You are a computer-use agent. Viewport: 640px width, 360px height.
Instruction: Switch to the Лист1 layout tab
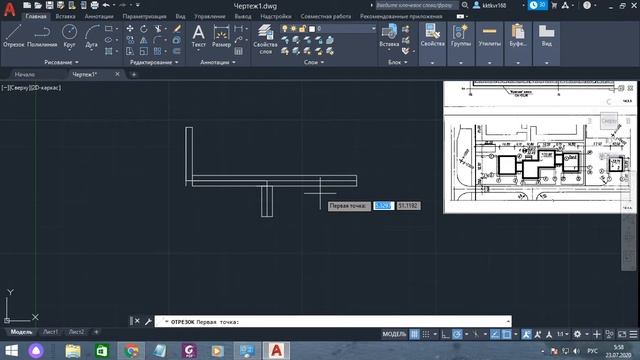point(50,332)
